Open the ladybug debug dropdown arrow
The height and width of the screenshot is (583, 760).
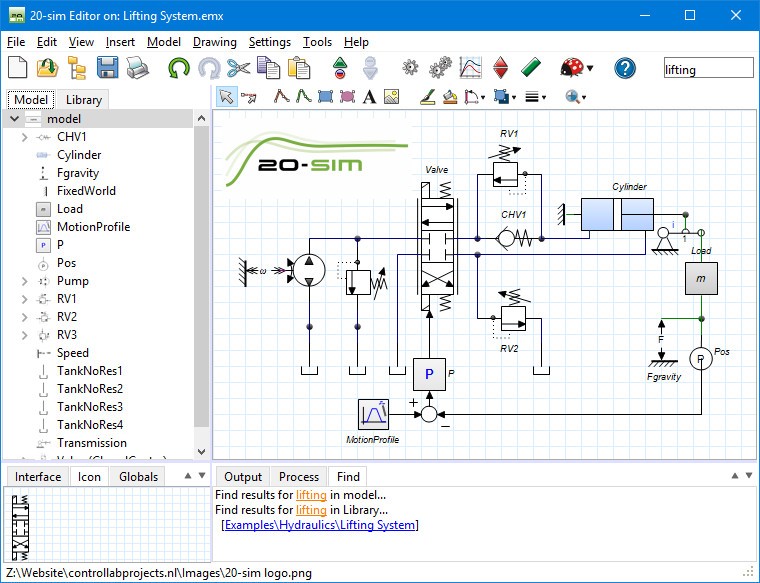590,68
